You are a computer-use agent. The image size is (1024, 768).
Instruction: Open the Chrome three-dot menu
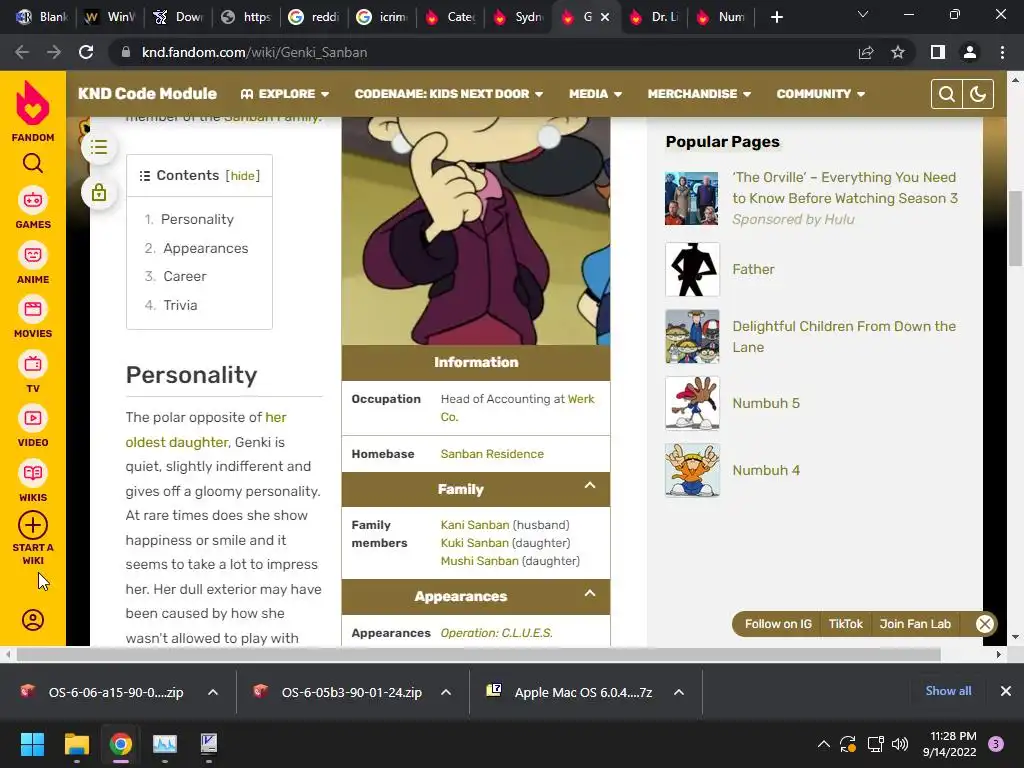(1002, 52)
